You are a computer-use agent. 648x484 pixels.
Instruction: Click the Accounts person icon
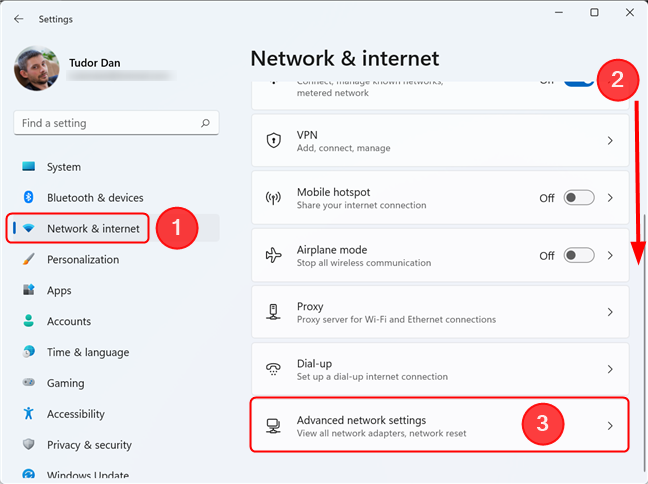click(x=29, y=321)
